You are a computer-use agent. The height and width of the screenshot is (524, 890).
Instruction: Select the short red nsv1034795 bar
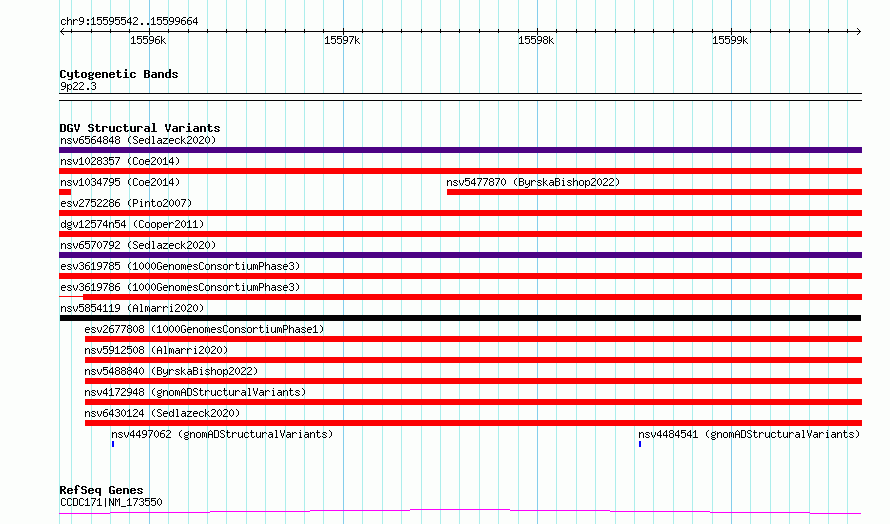65,192
